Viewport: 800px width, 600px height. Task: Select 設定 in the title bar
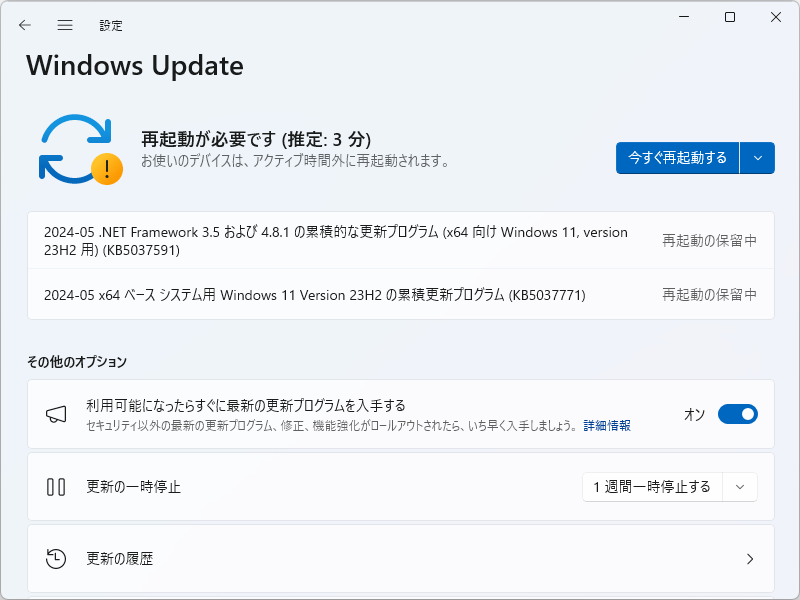(112, 25)
